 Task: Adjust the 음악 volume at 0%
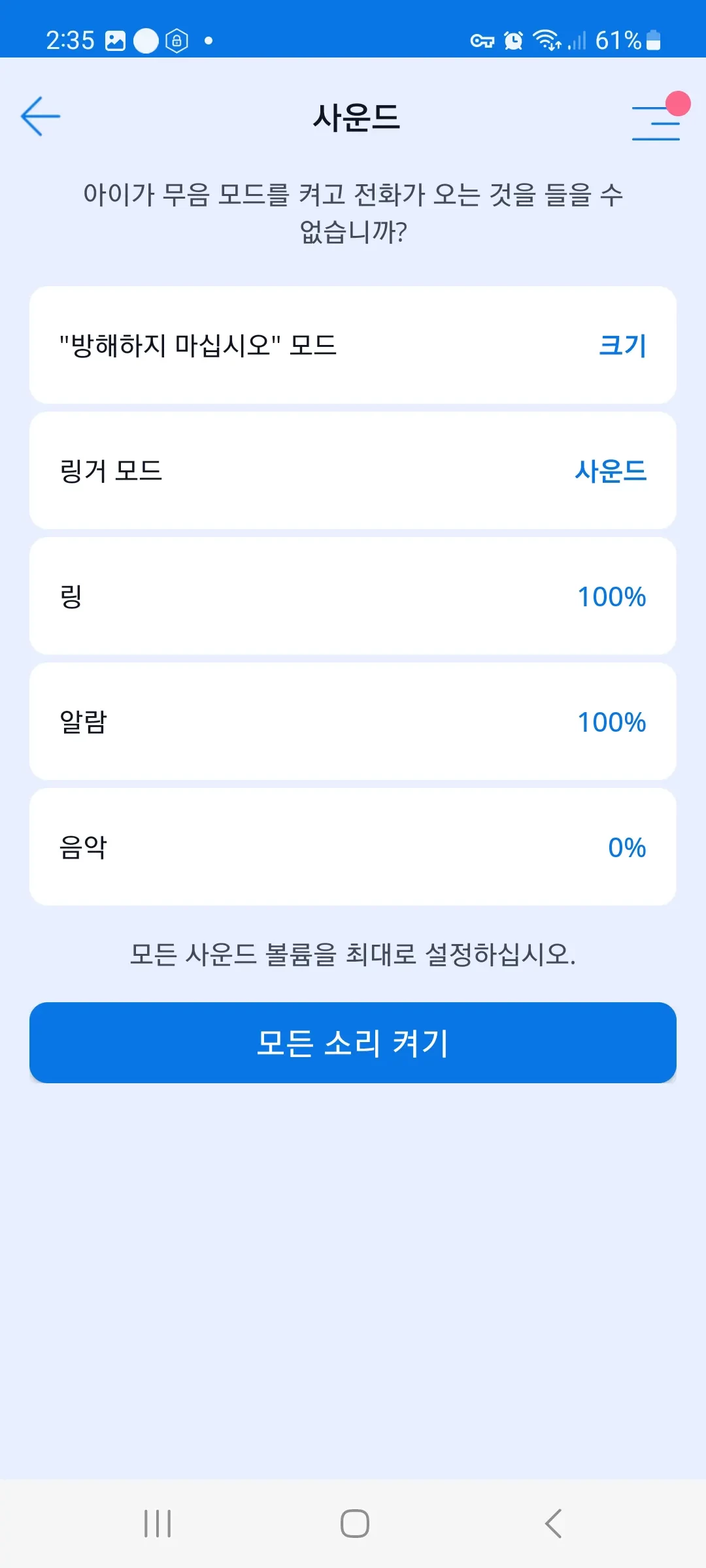click(x=353, y=847)
